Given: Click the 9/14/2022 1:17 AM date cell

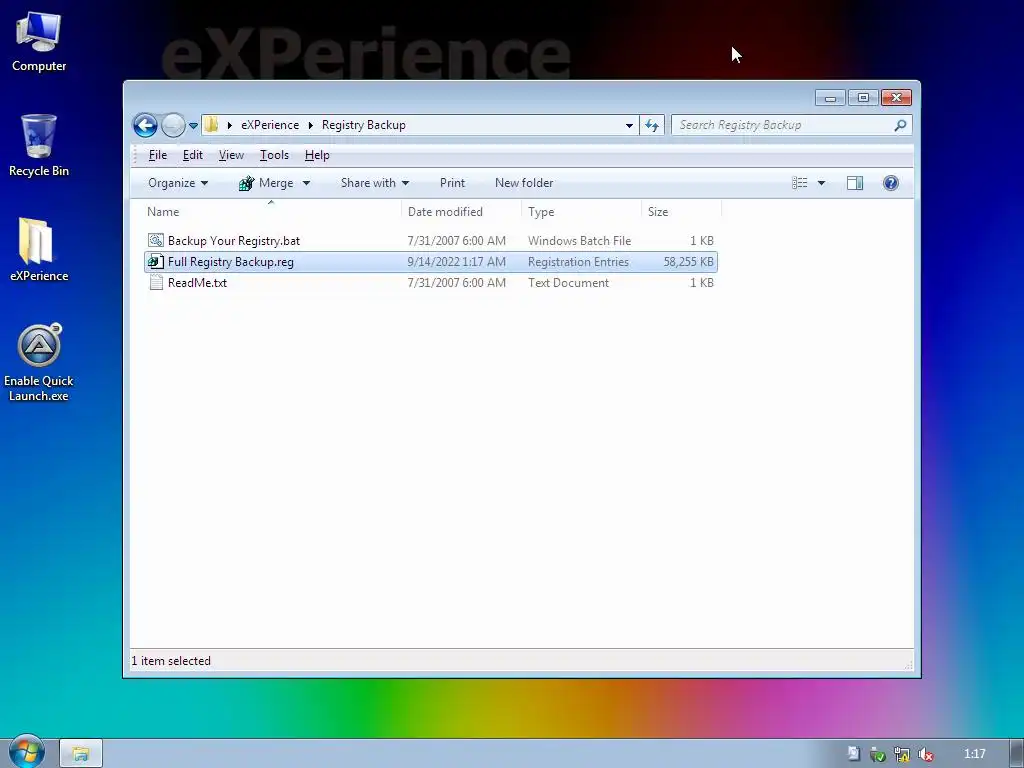Looking at the screenshot, I should 456,262.
